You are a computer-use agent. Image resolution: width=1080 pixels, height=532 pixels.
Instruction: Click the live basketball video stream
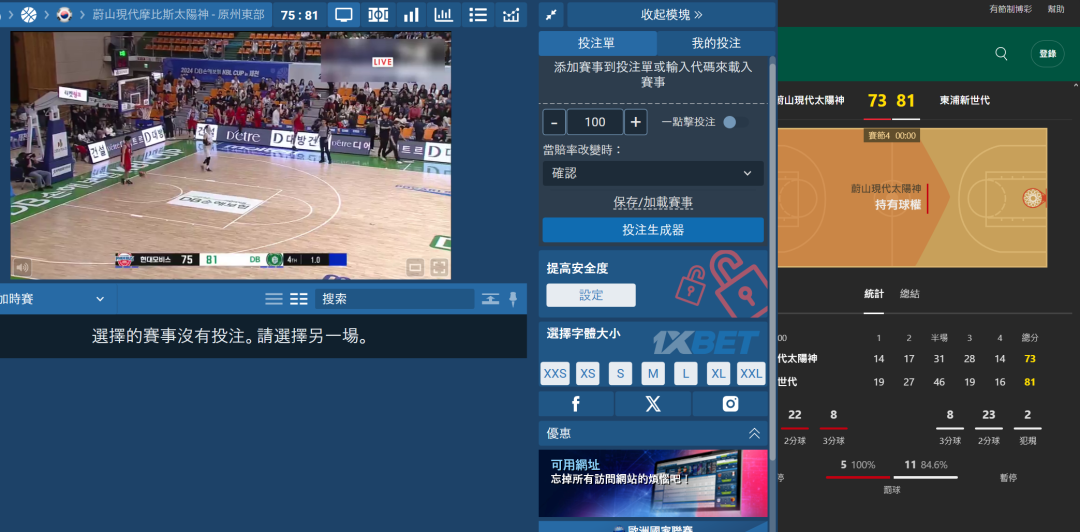[231, 155]
